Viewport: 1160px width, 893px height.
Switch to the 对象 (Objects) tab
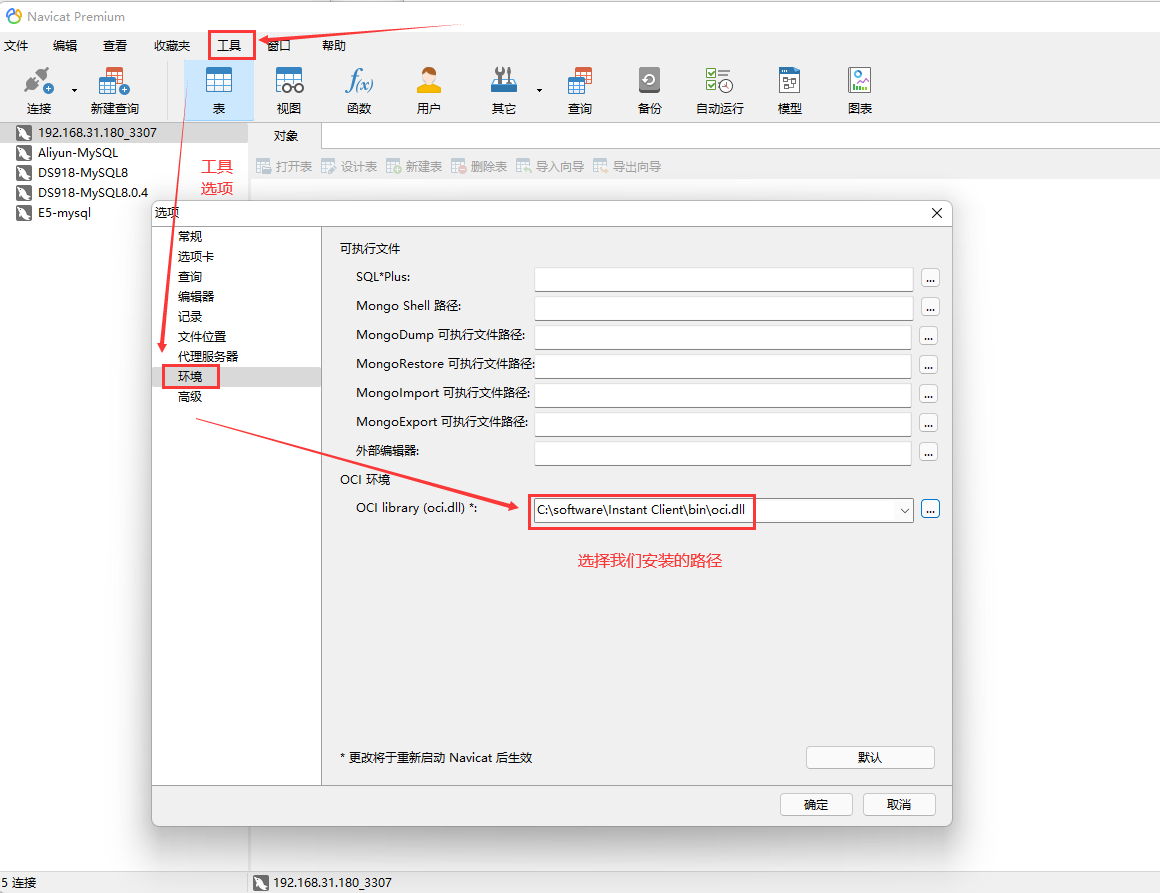tap(285, 136)
